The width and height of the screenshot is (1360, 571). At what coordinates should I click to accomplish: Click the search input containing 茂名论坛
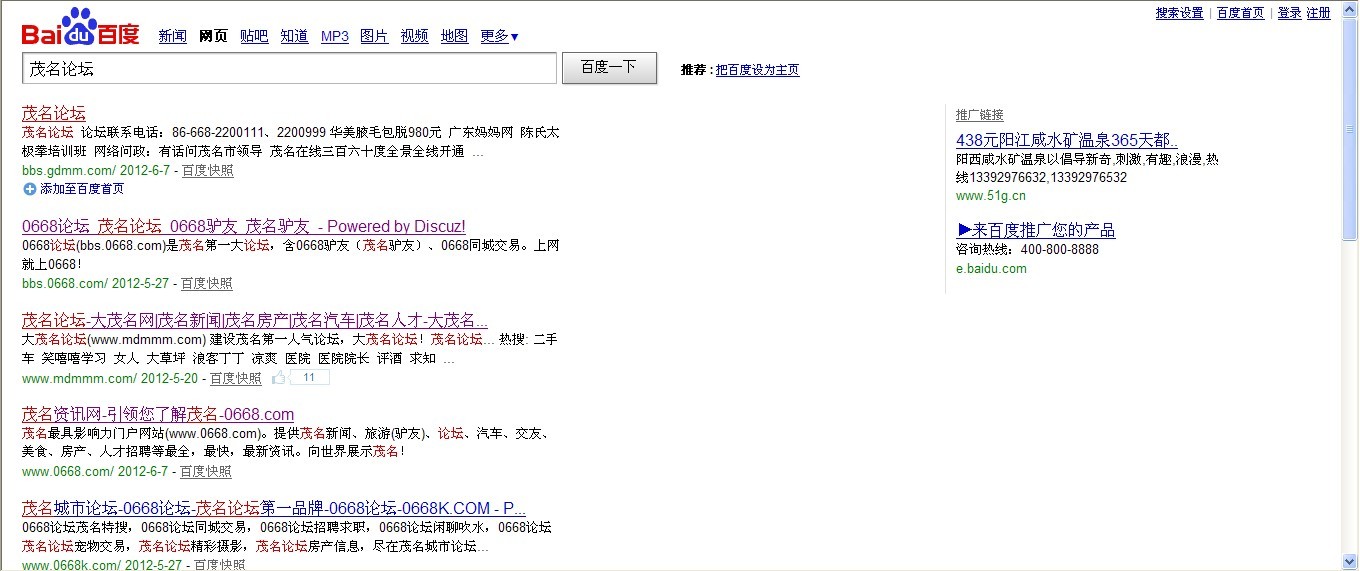pyautogui.click(x=289, y=68)
